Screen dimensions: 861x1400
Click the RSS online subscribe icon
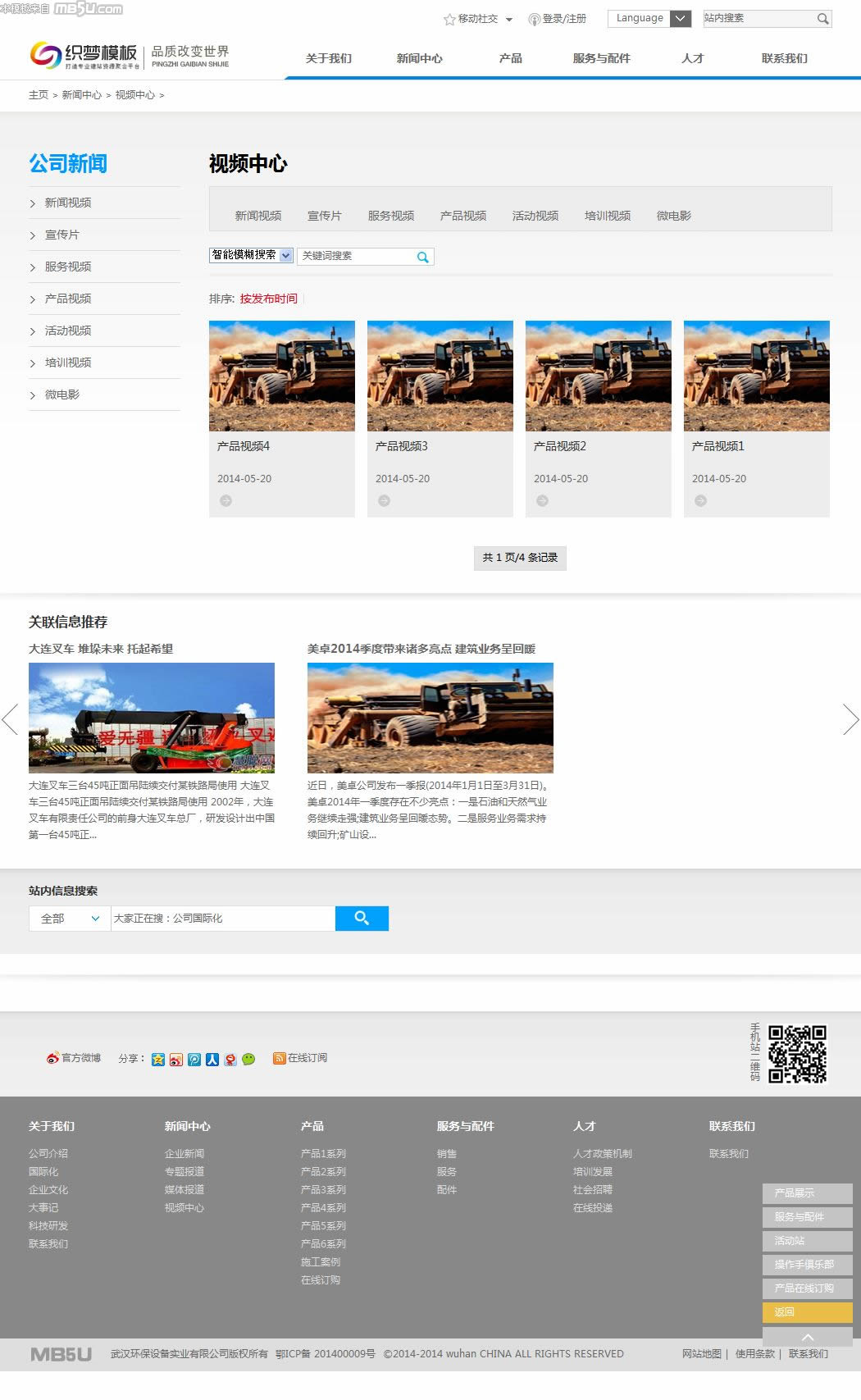[x=279, y=1058]
